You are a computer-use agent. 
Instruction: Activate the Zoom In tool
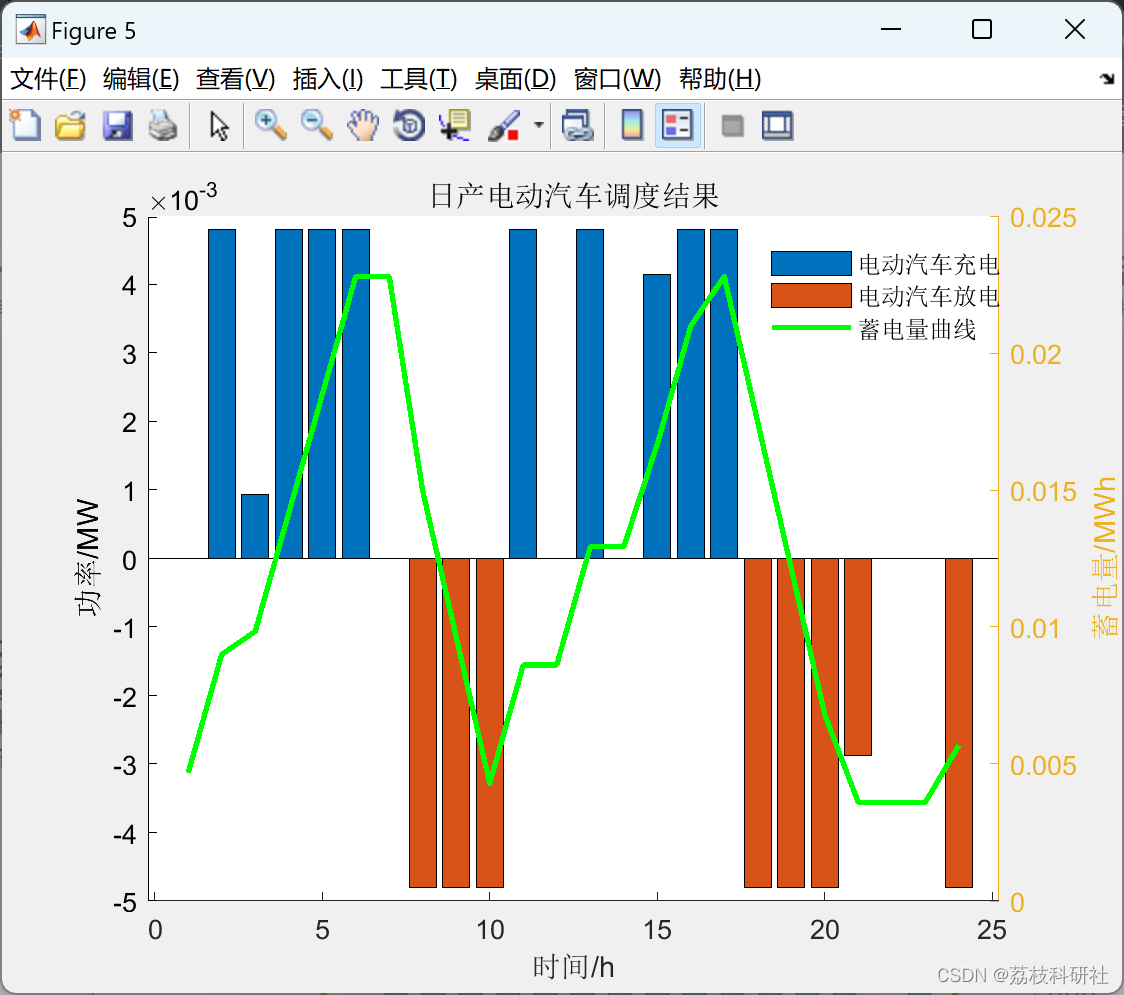270,125
